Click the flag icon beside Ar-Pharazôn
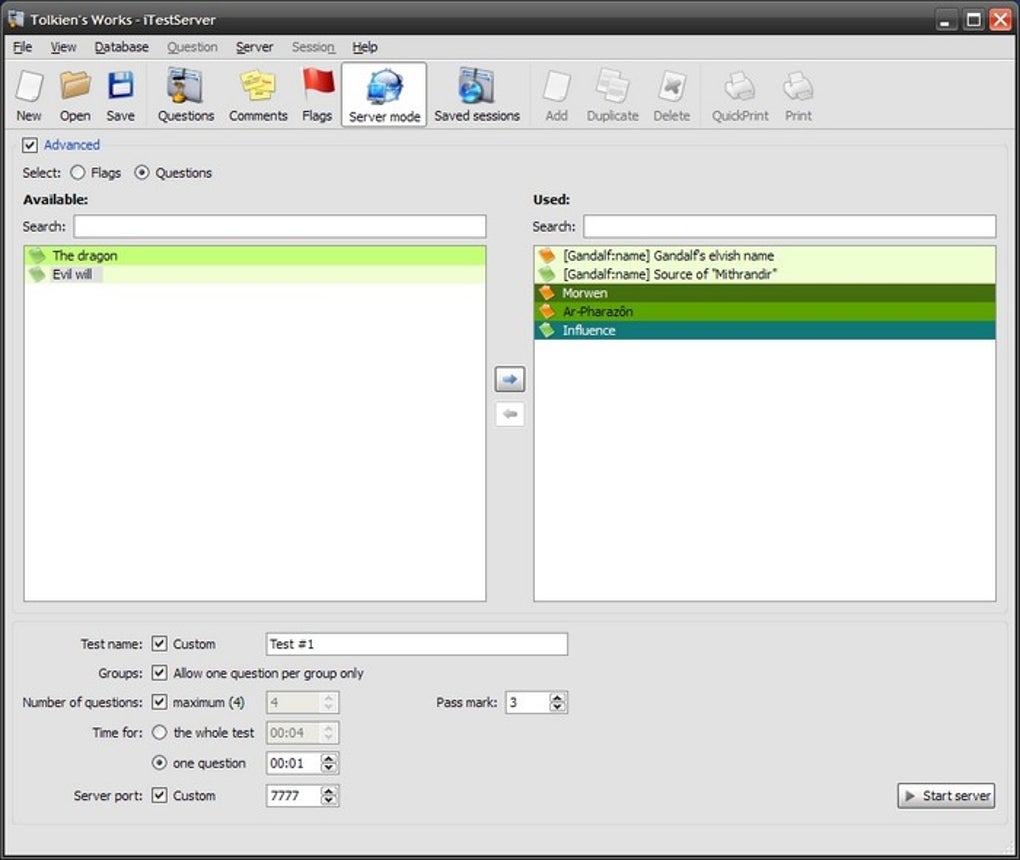This screenshot has height=860, width=1020. tap(547, 312)
